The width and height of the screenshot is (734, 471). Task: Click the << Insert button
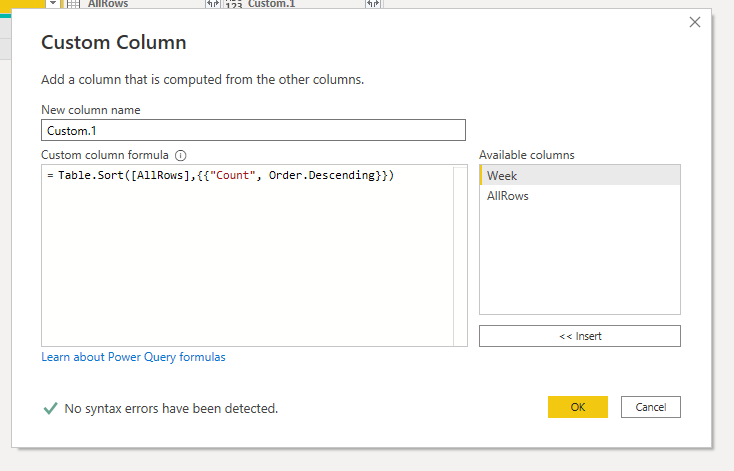(x=580, y=336)
